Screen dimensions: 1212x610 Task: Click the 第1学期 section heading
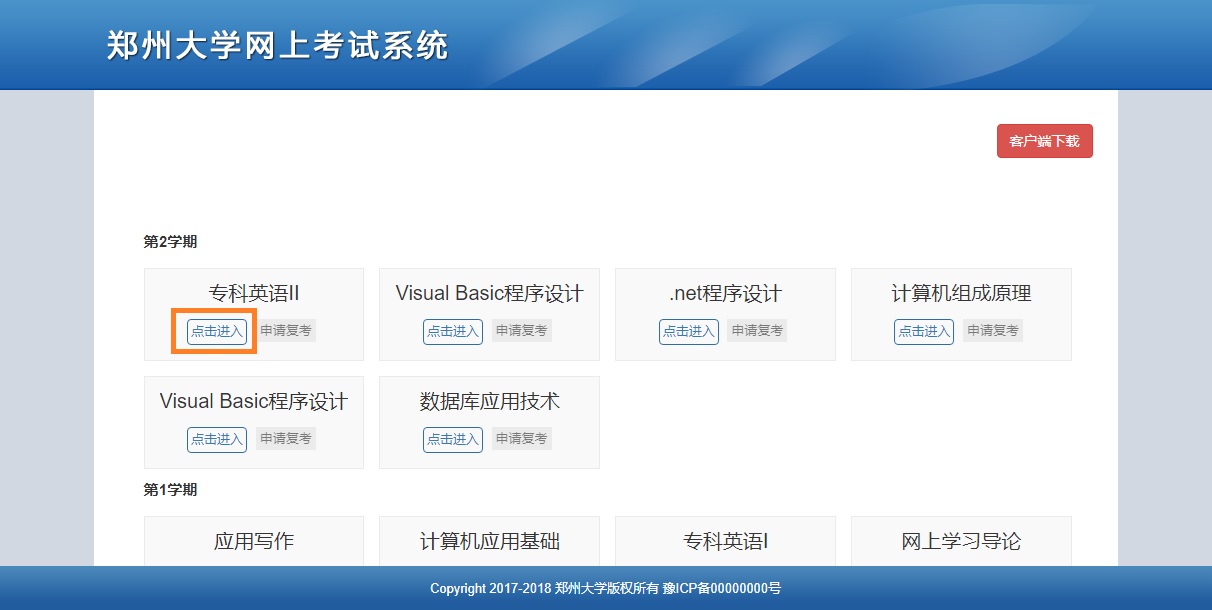tap(170, 490)
